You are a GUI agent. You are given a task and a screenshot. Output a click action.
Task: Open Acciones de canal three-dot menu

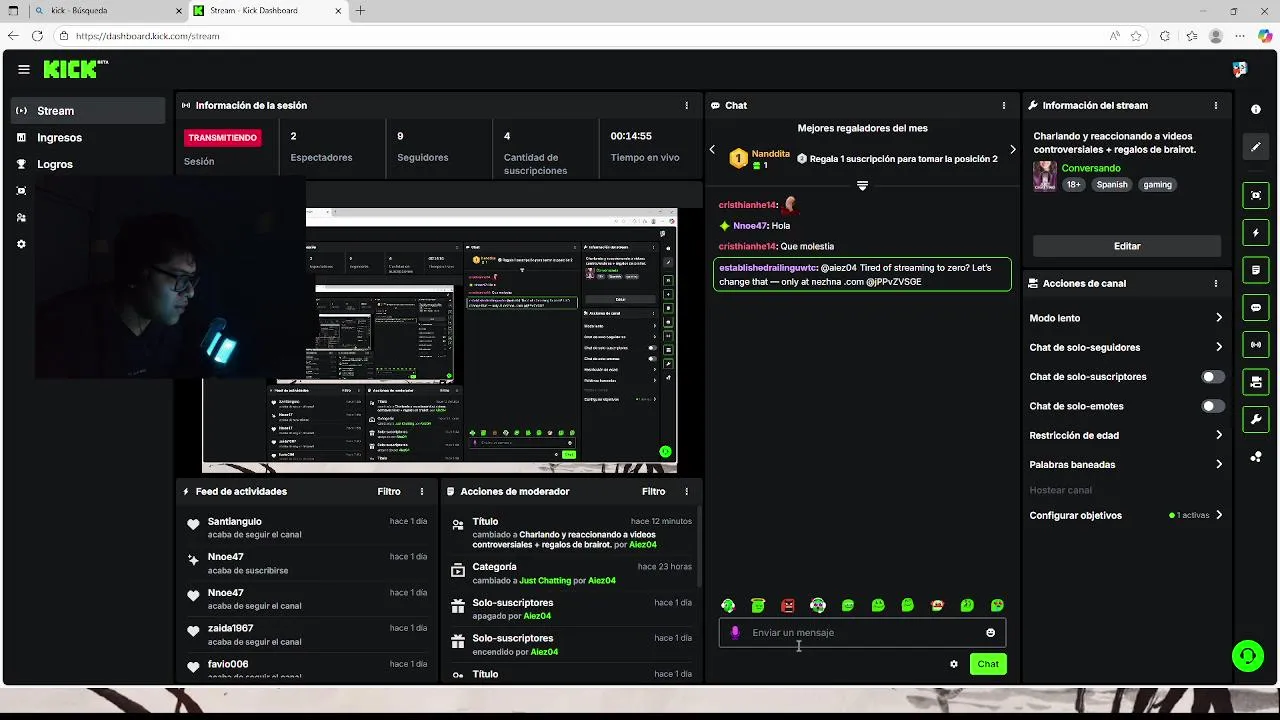[x=1216, y=283]
